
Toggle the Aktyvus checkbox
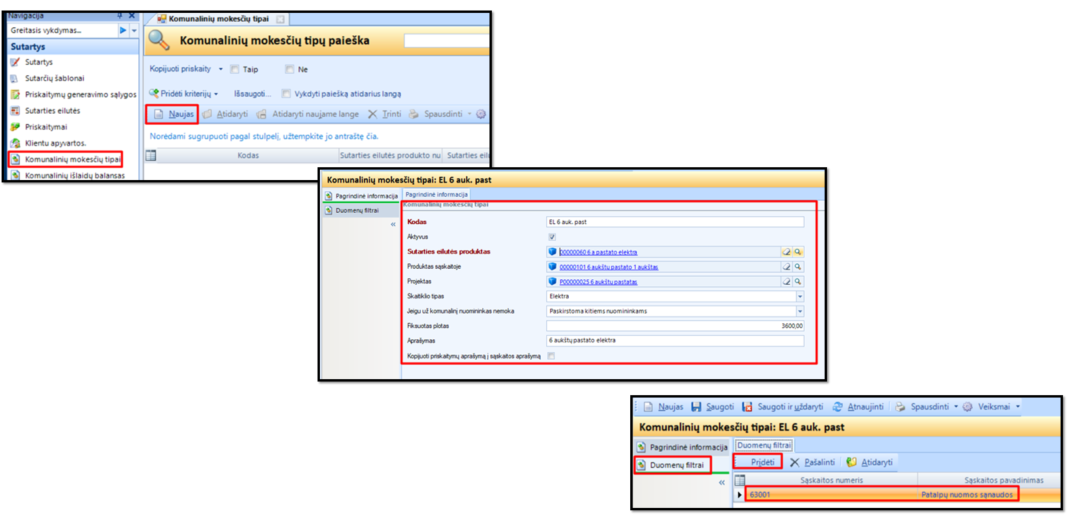551,237
